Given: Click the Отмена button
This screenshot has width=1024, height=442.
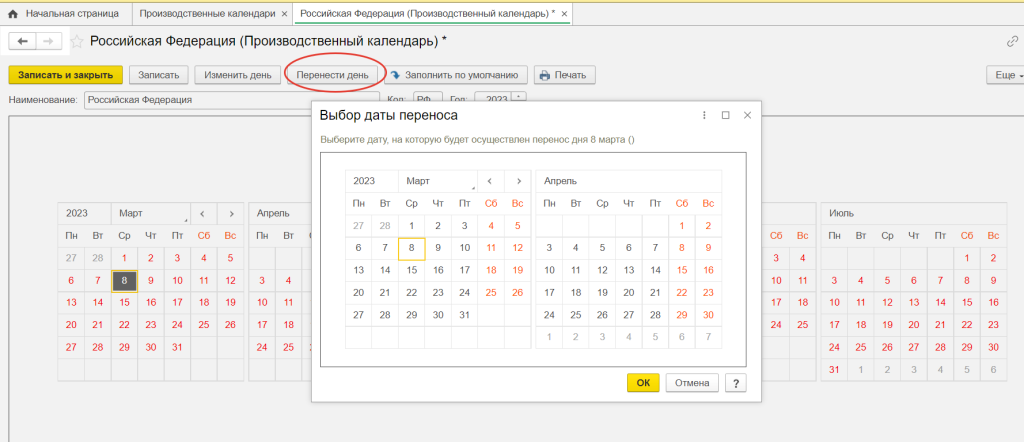Looking at the screenshot, I should point(692,383).
